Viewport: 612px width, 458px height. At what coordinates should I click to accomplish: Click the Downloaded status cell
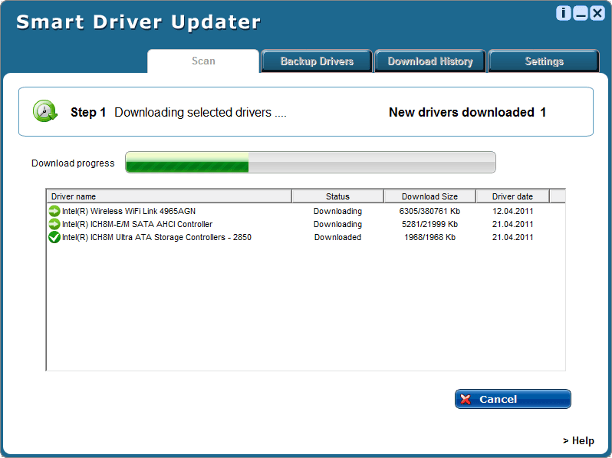coord(338,237)
